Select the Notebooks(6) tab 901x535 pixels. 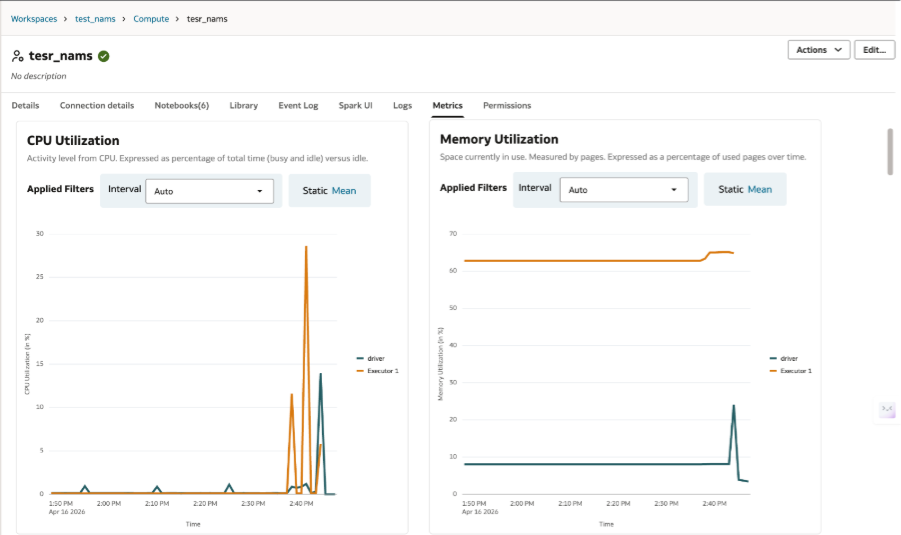(x=182, y=105)
